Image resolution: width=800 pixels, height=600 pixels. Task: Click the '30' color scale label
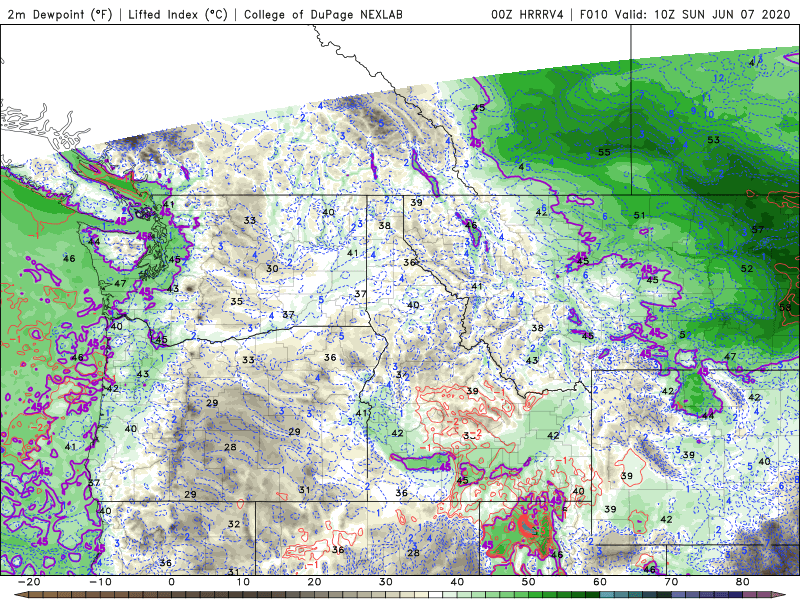[x=386, y=582]
